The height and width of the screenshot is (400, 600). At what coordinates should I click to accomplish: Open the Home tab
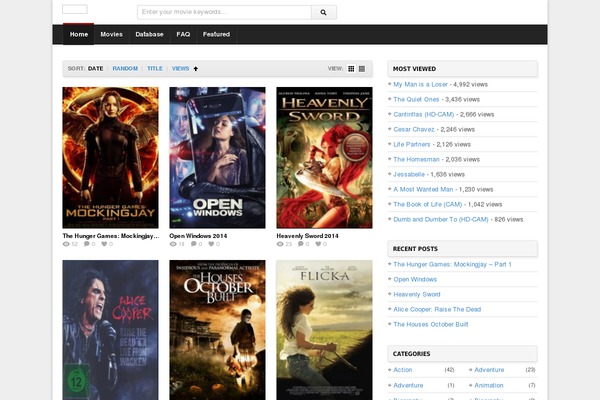click(79, 34)
